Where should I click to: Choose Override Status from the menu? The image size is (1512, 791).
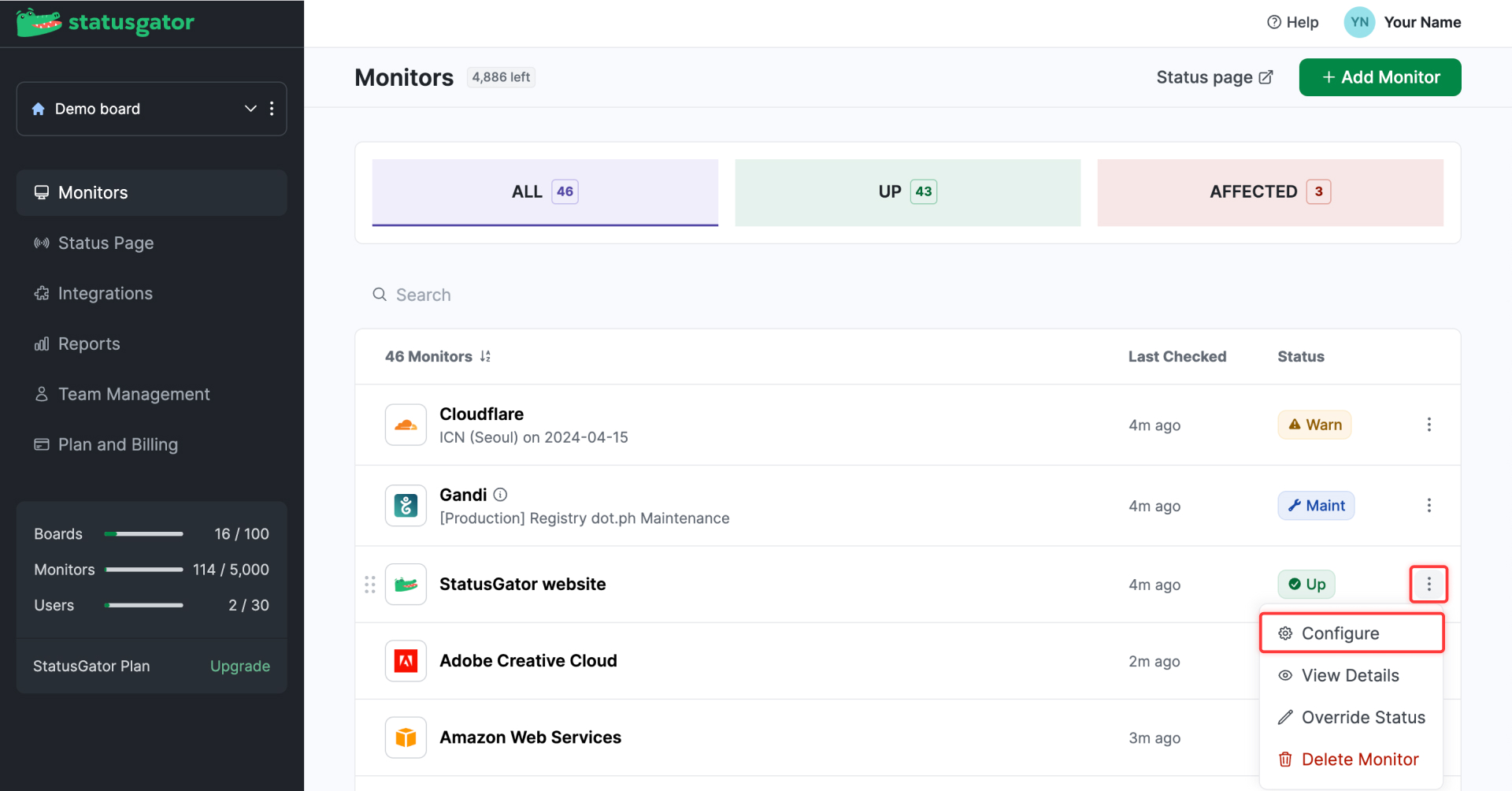(x=1351, y=718)
